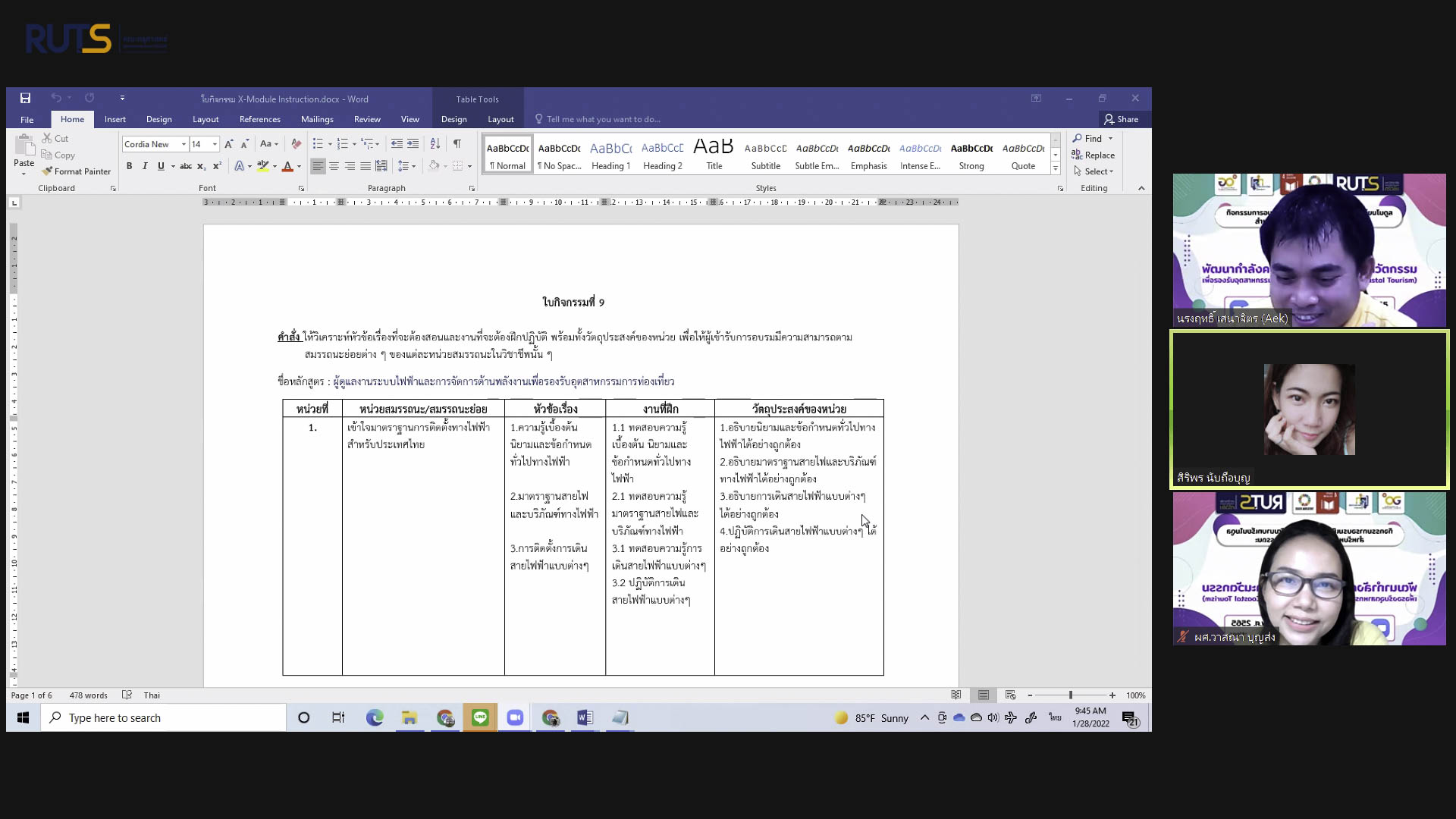Switch to Read Mode view
The image size is (1456, 819).
click(x=955, y=695)
